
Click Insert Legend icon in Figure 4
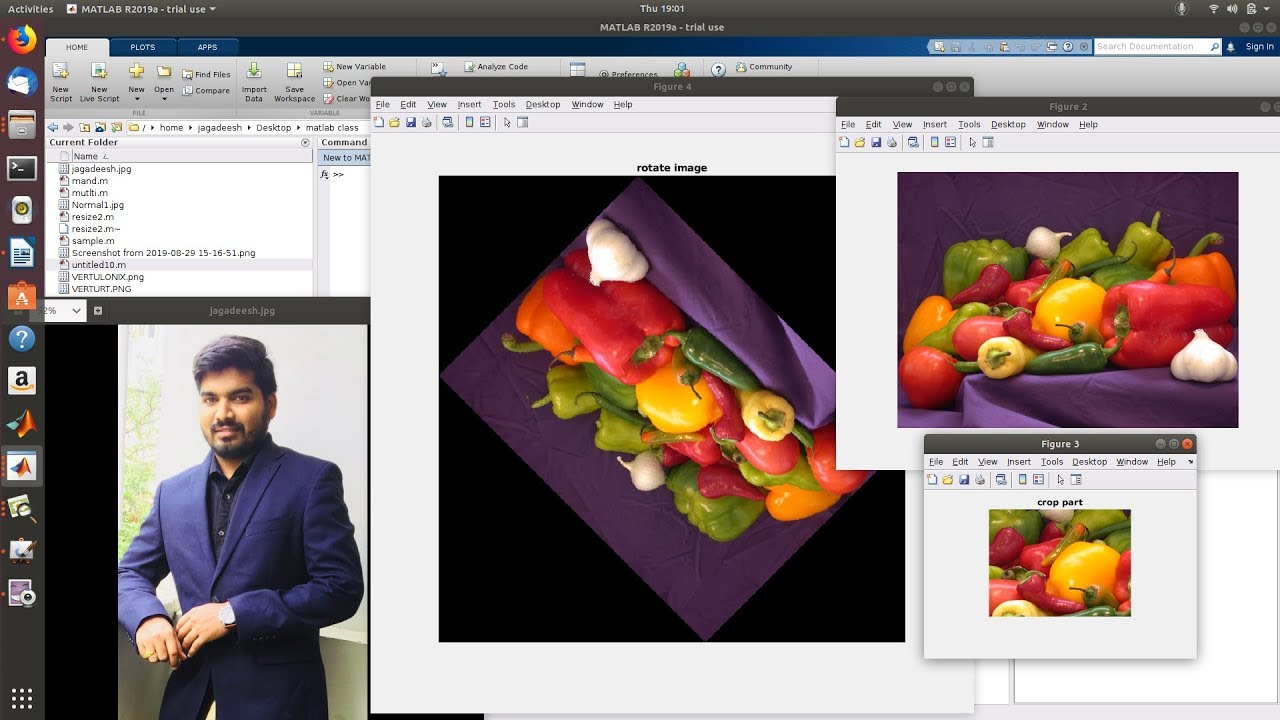point(485,122)
